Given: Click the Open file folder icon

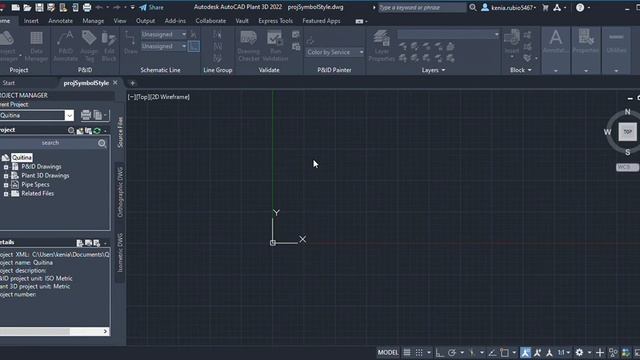Looking at the screenshot, I should (27, 7).
